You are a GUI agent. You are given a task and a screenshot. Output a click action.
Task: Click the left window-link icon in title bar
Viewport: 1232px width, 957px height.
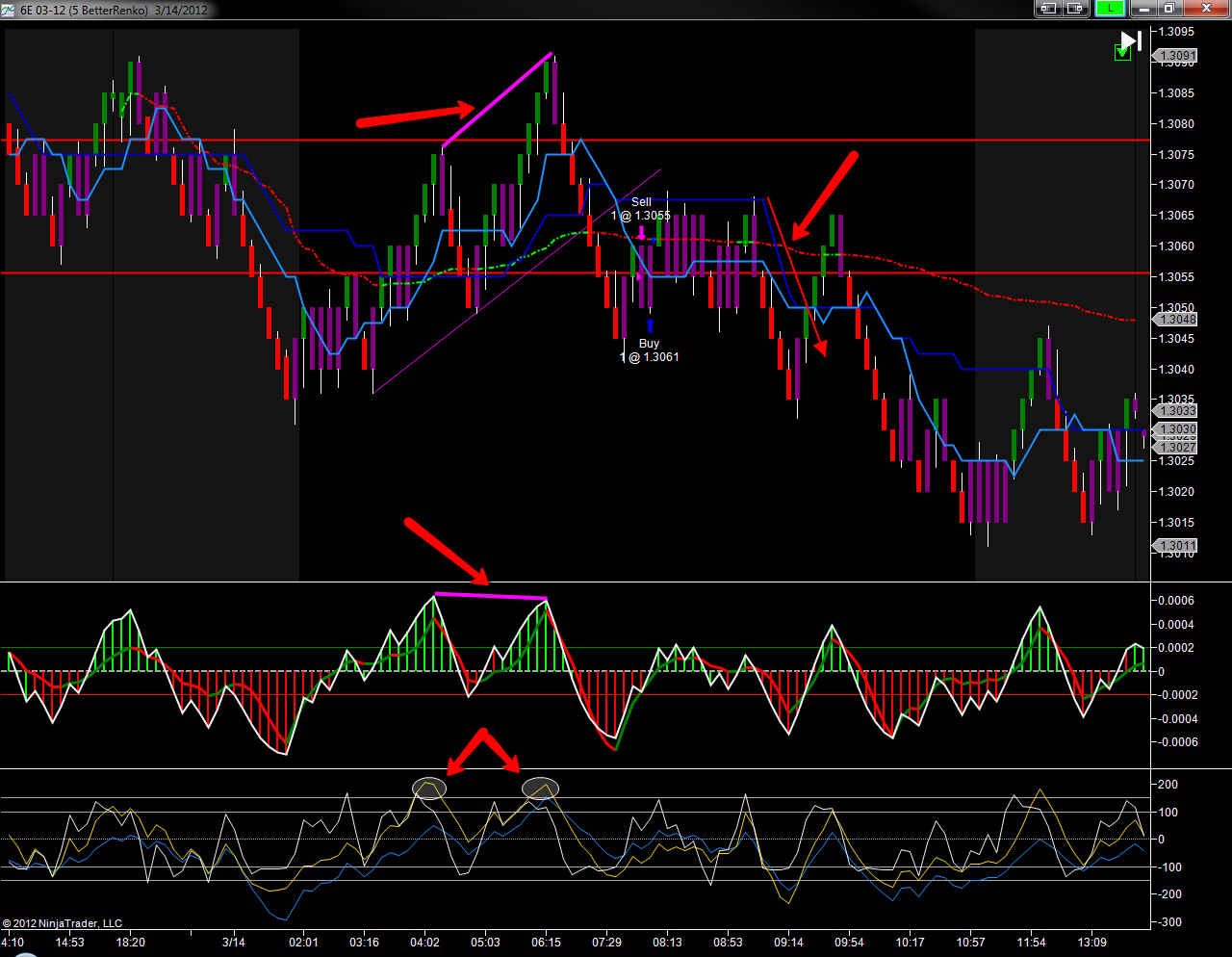coord(1048,9)
